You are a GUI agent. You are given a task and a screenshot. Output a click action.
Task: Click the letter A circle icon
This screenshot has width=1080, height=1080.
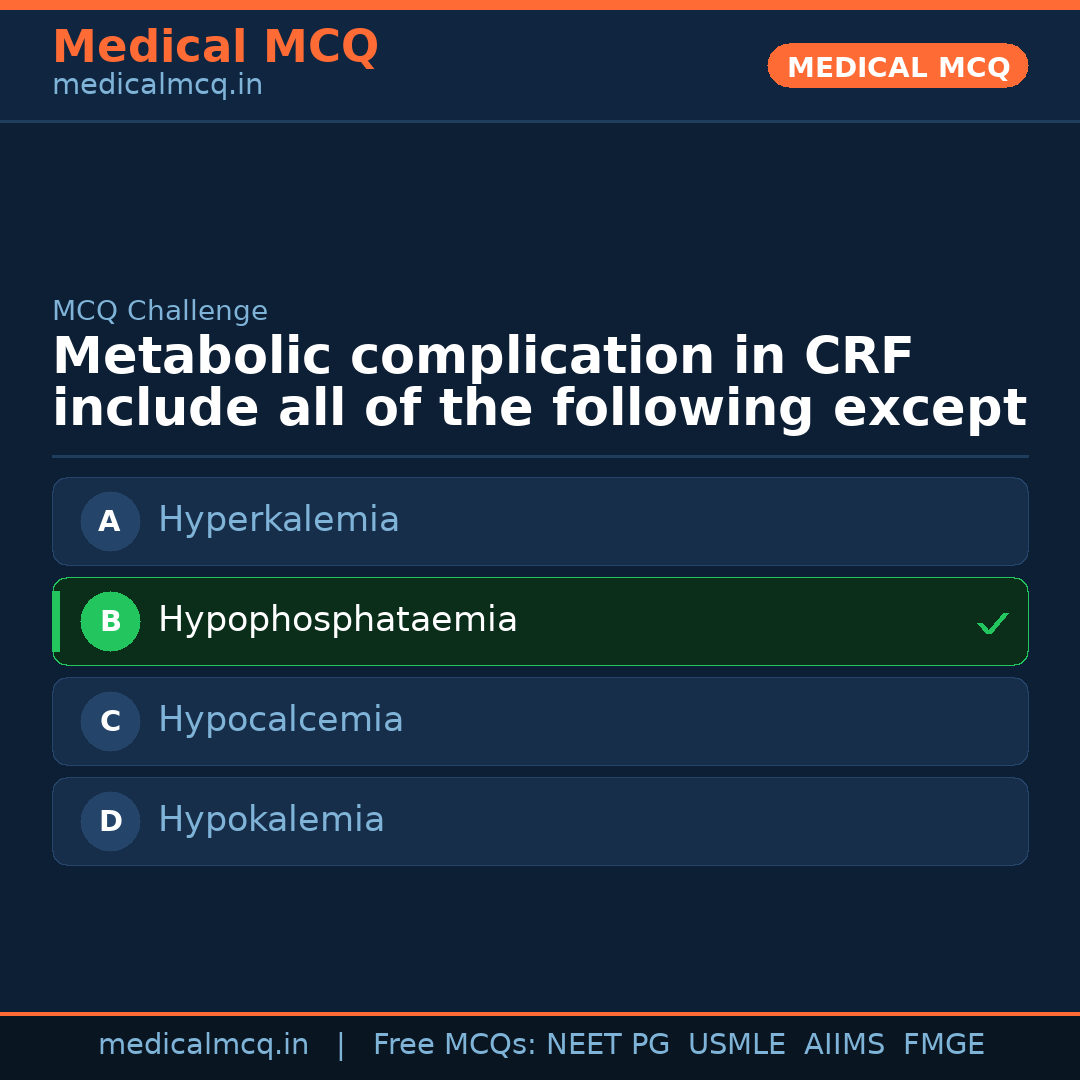click(110, 521)
